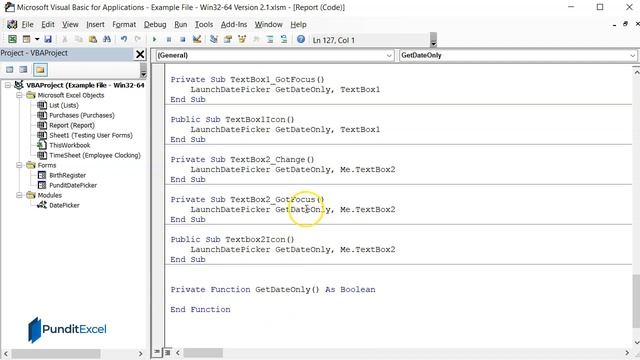Toggle Folders view in Project panel
This screenshot has height=360, width=640.
40,70
